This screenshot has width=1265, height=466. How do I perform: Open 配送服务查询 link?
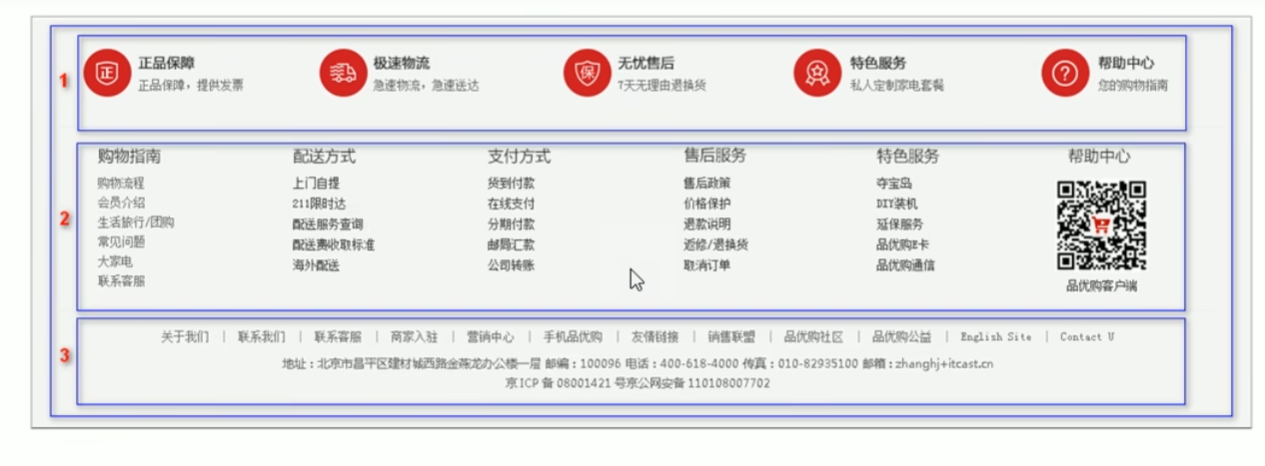click(328, 224)
